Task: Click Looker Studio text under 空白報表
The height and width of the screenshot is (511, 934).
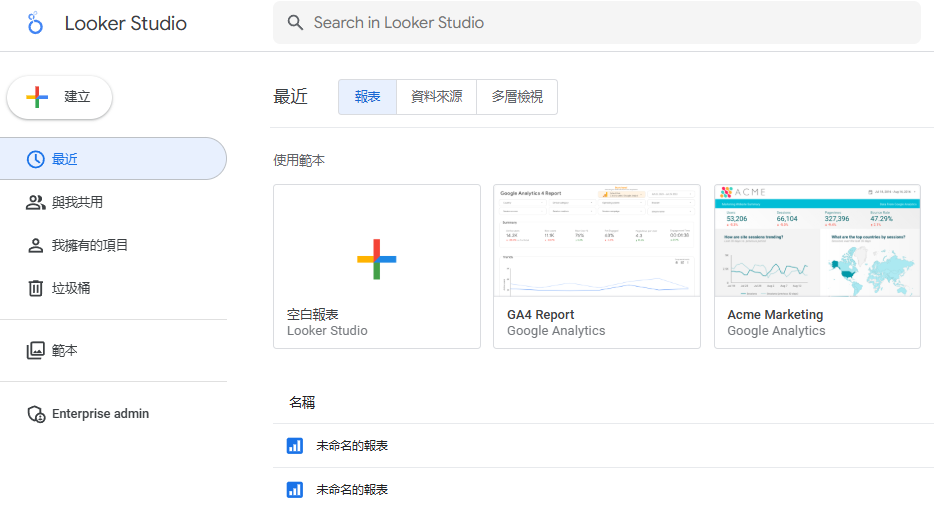Action: pyautogui.click(x=327, y=331)
